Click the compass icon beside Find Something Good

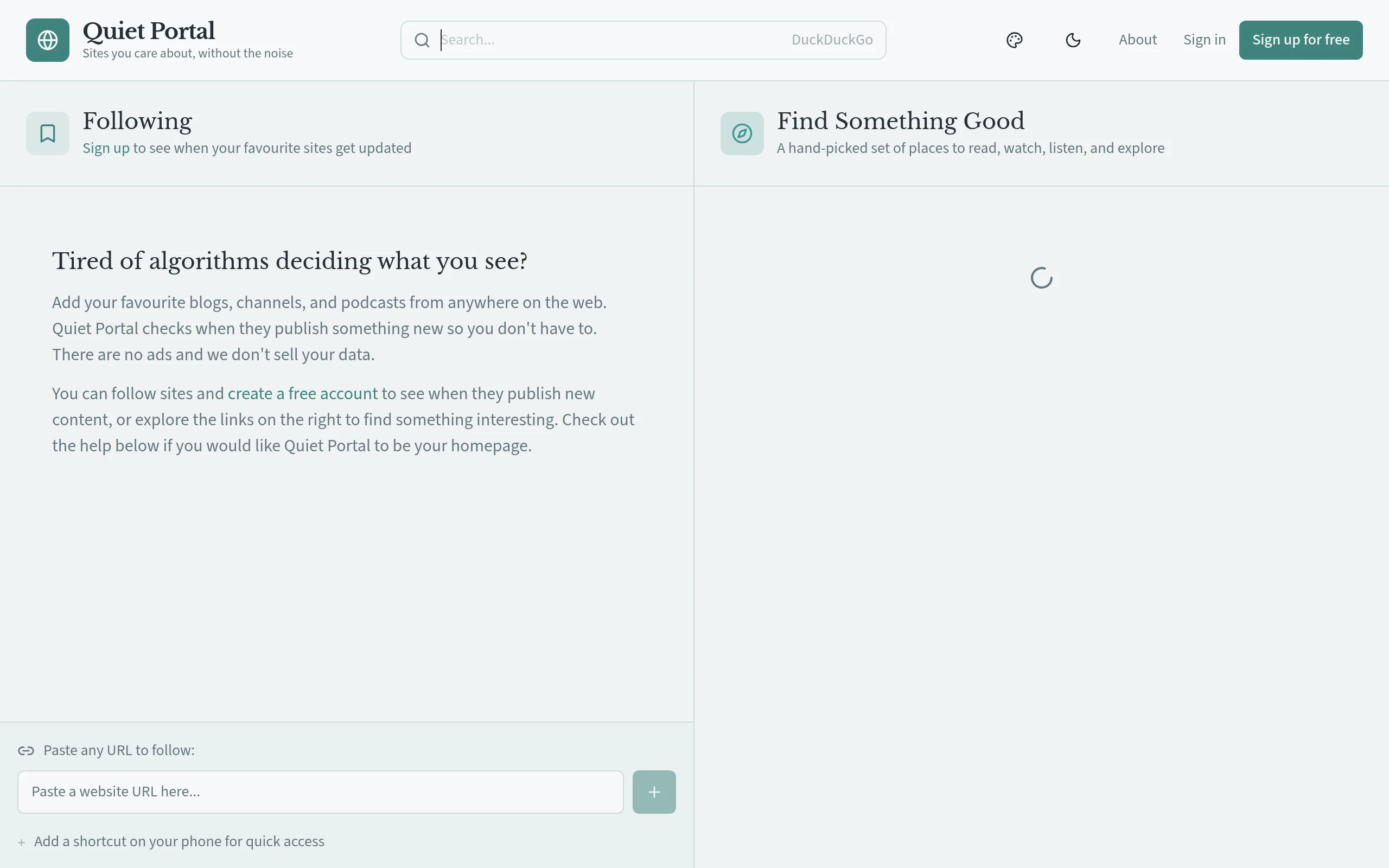[742, 133]
